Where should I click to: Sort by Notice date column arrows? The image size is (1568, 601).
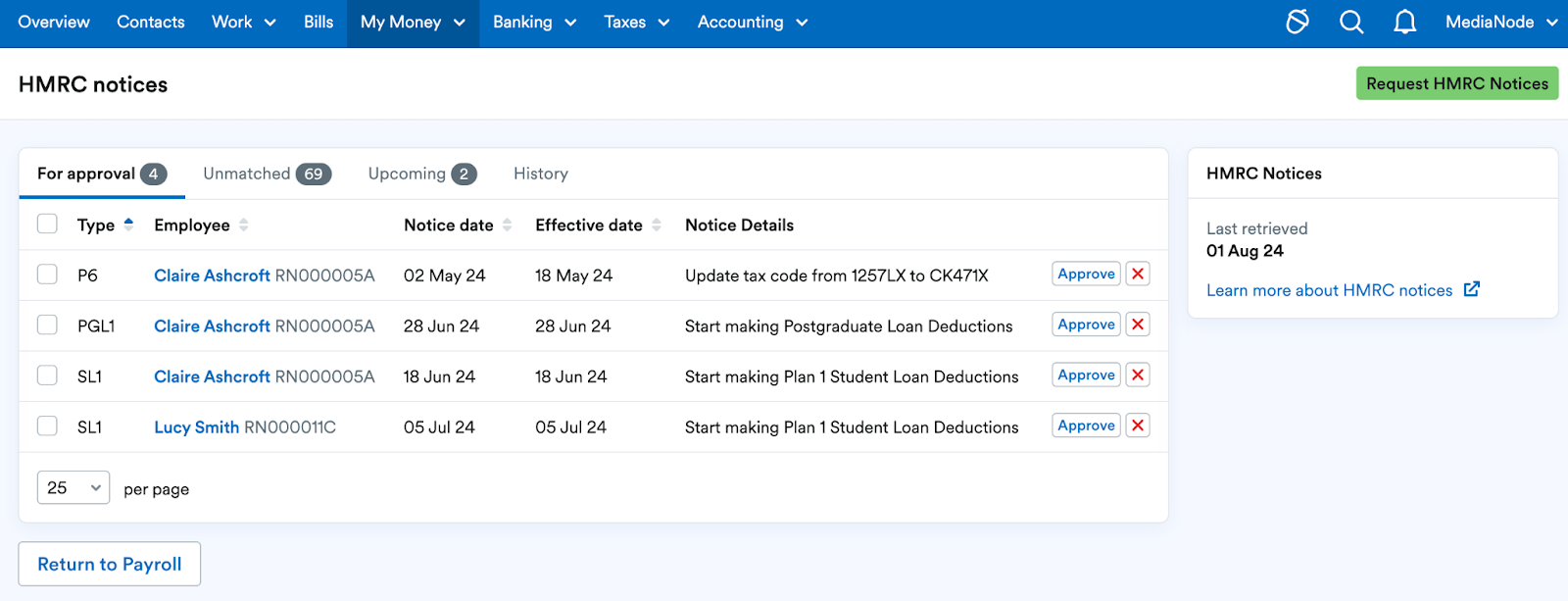[x=507, y=225]
